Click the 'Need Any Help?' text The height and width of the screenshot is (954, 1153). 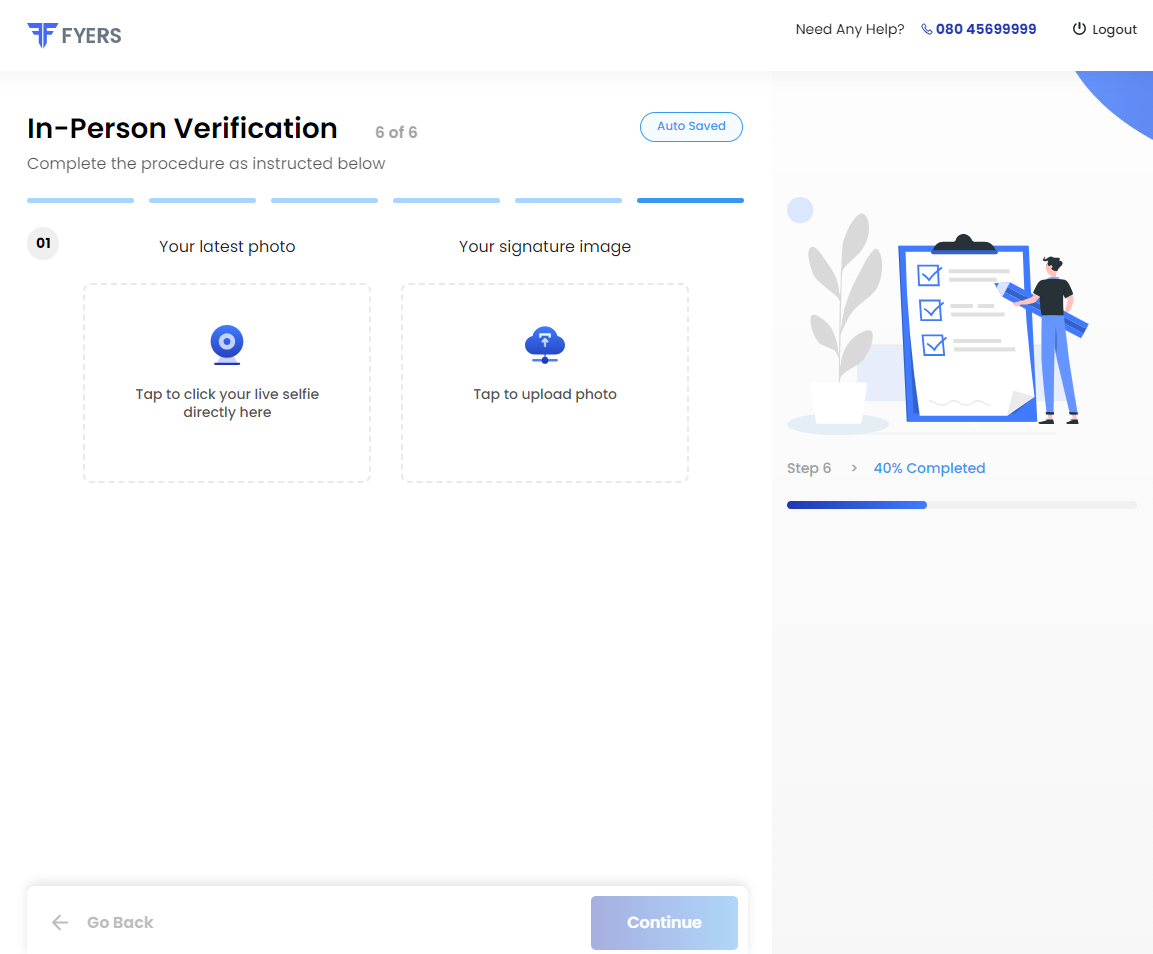(x=850, y=29)
